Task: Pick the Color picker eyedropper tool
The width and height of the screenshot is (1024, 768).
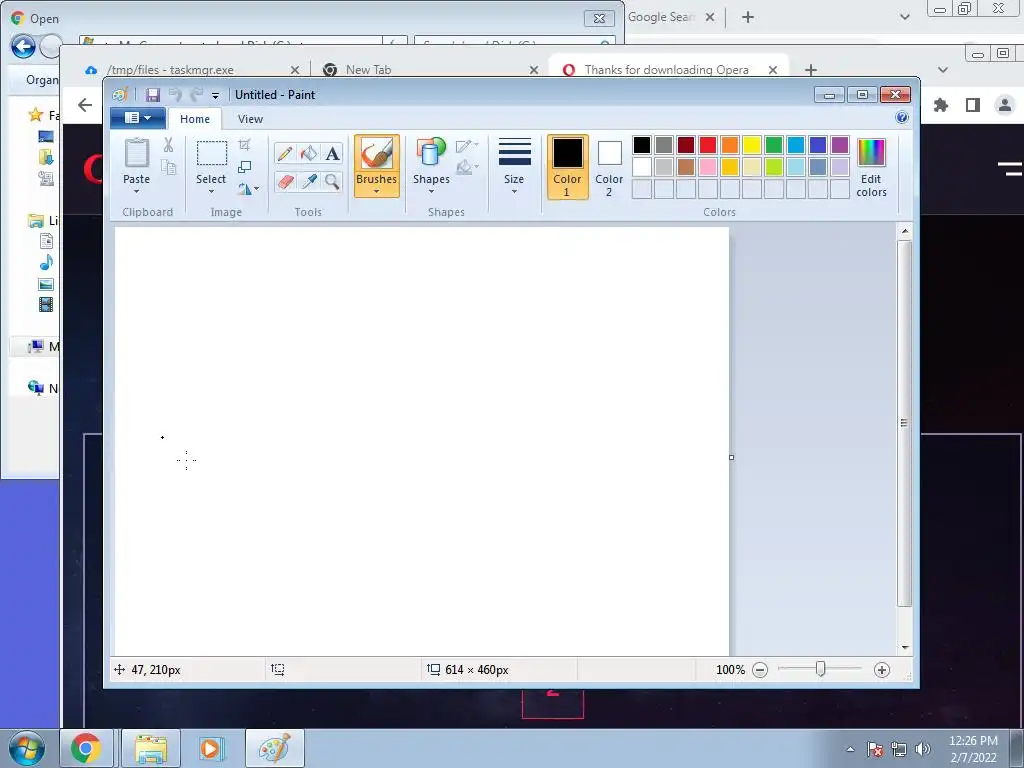Action: [308, 181]
